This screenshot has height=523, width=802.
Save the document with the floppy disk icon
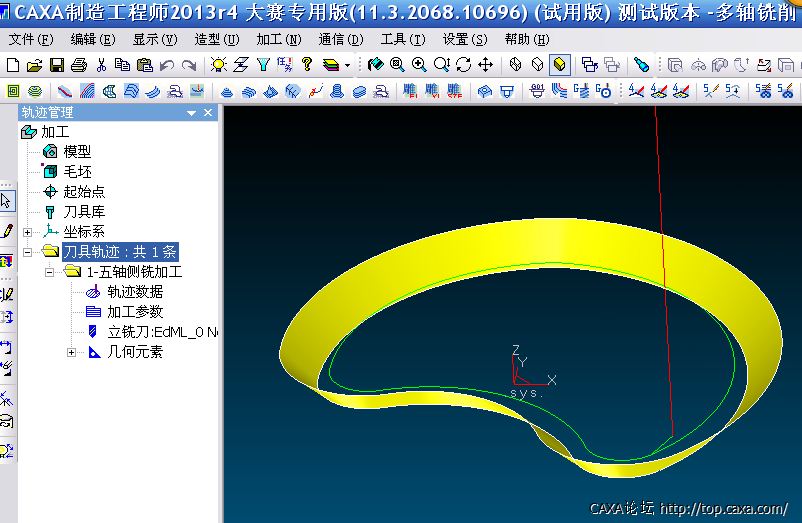click(57, 65)
